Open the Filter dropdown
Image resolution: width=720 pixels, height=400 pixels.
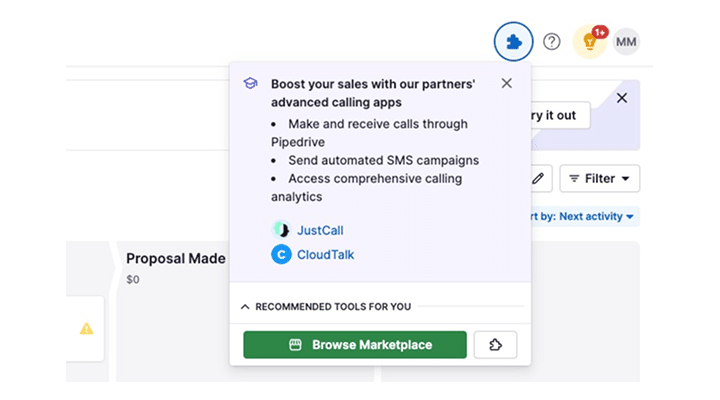(x=599, y=178)
